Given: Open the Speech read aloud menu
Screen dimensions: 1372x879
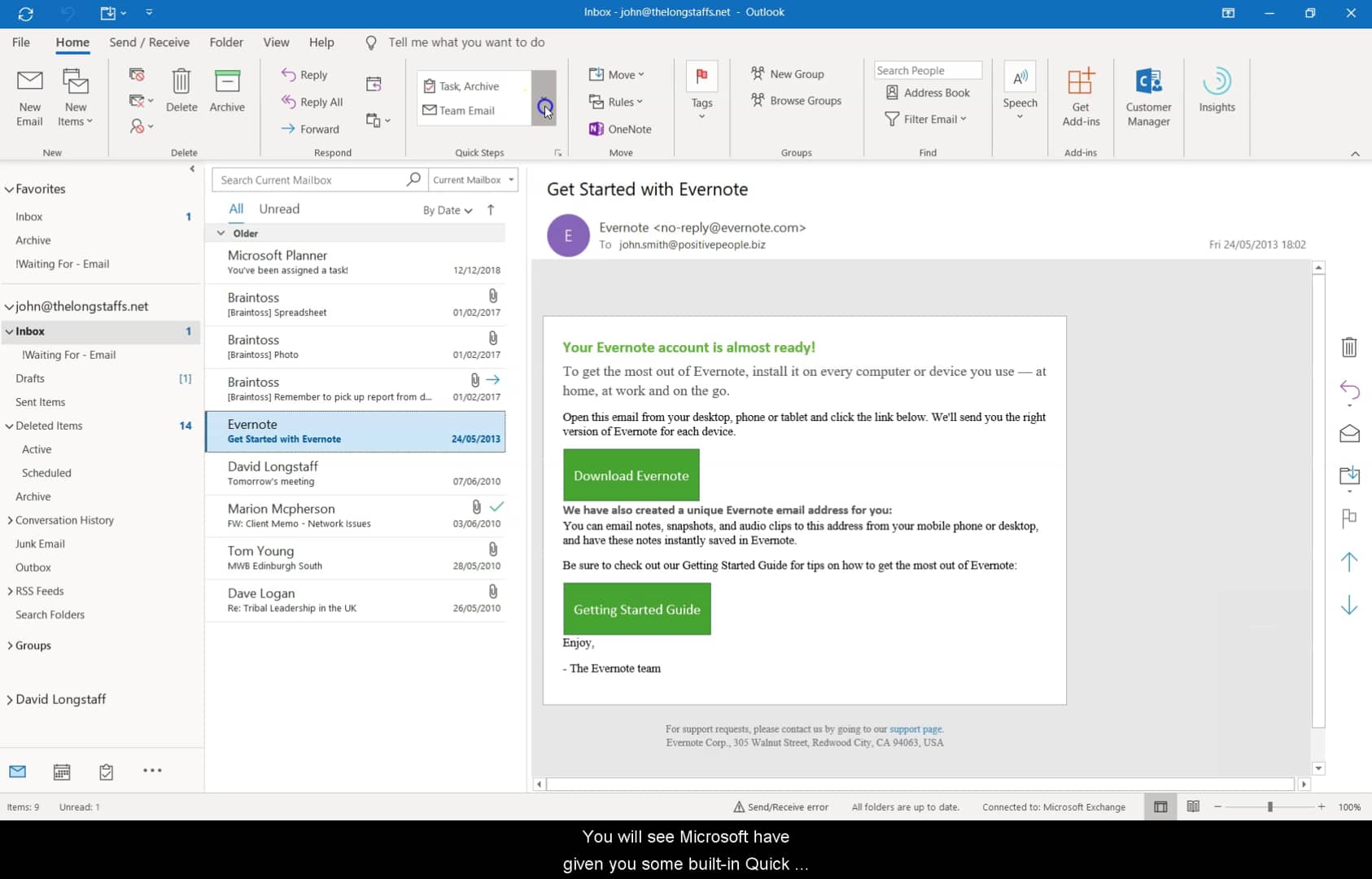Looking at the screenshot, I should [x=1020, y=91].
